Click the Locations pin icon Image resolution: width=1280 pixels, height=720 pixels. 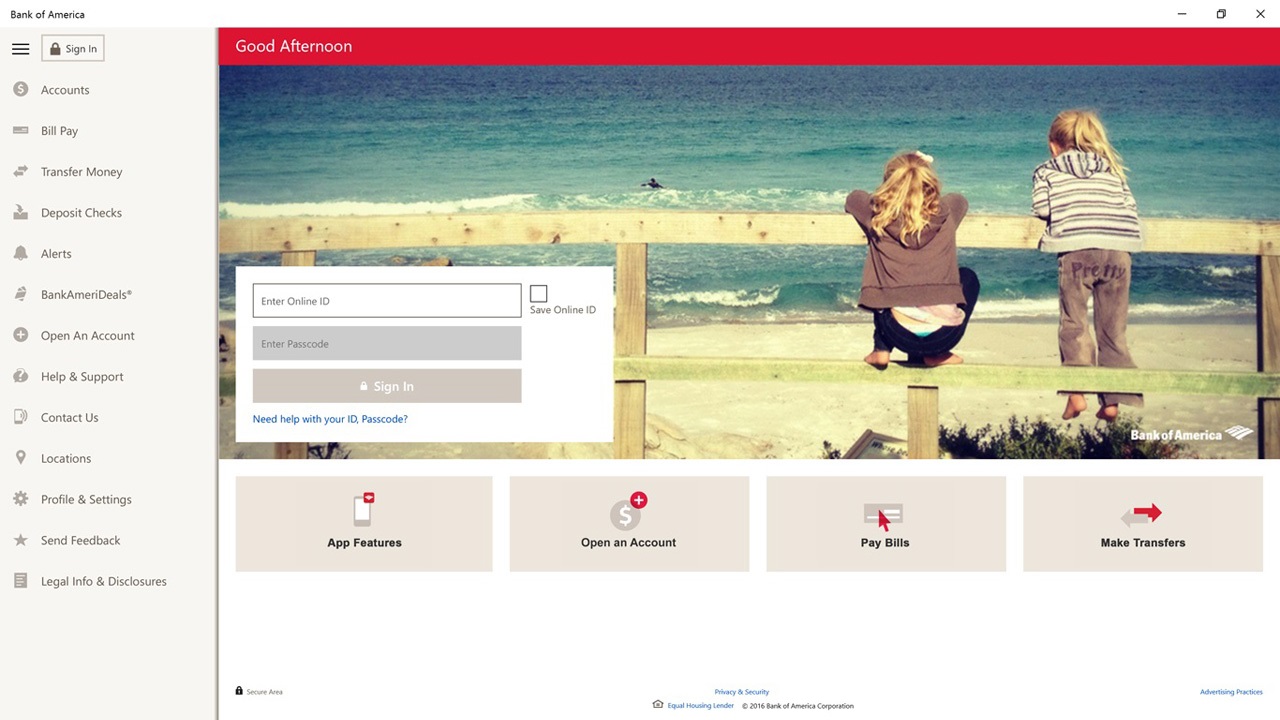click(20, 458)
